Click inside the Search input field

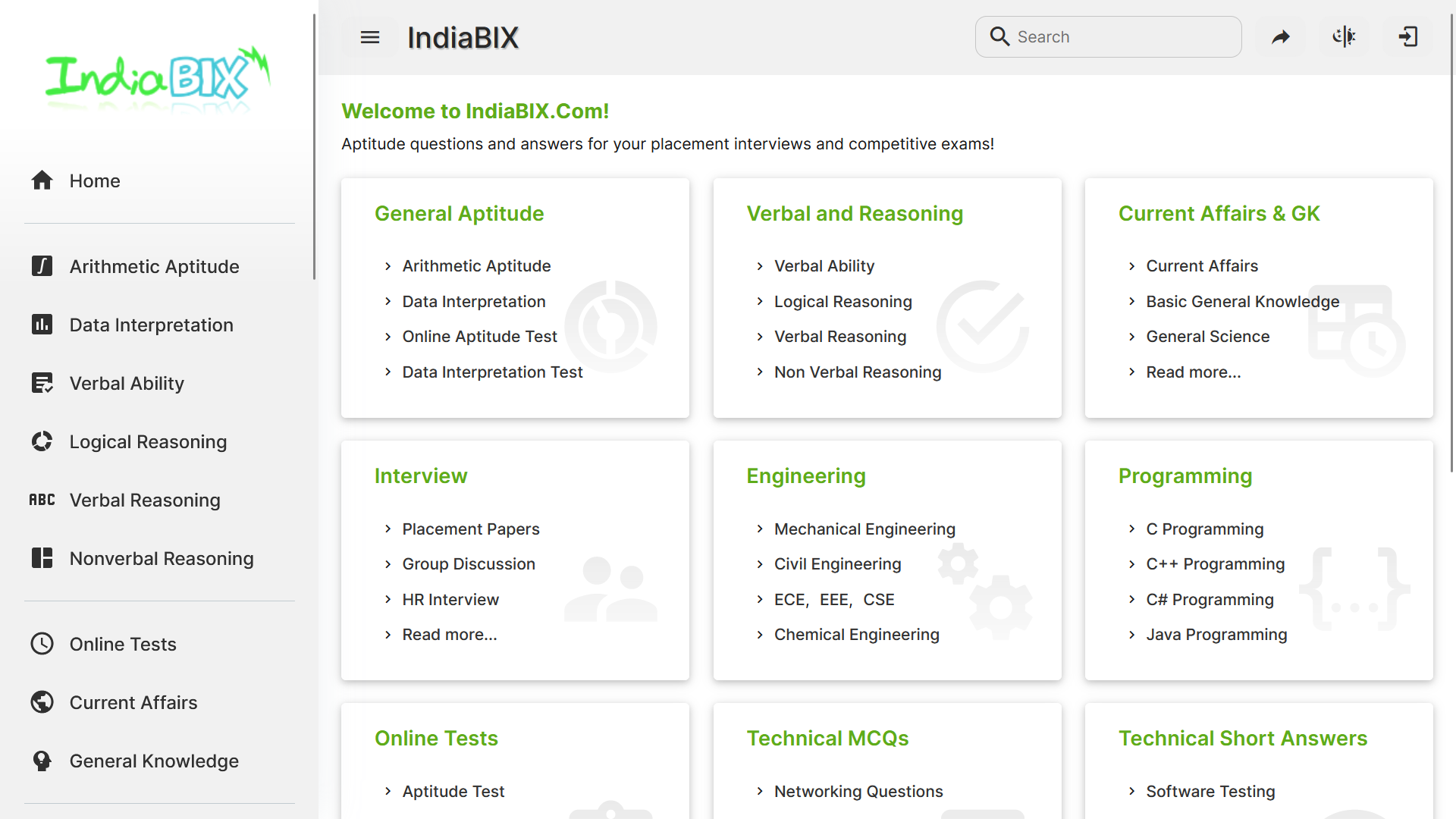tap(1122, 37)
